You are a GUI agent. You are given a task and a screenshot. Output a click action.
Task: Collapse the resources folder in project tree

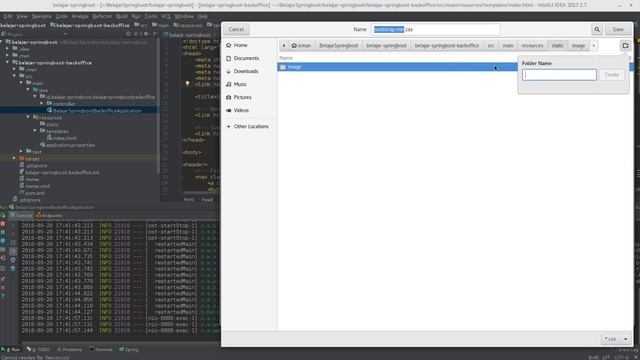click(x=28, y=117)
